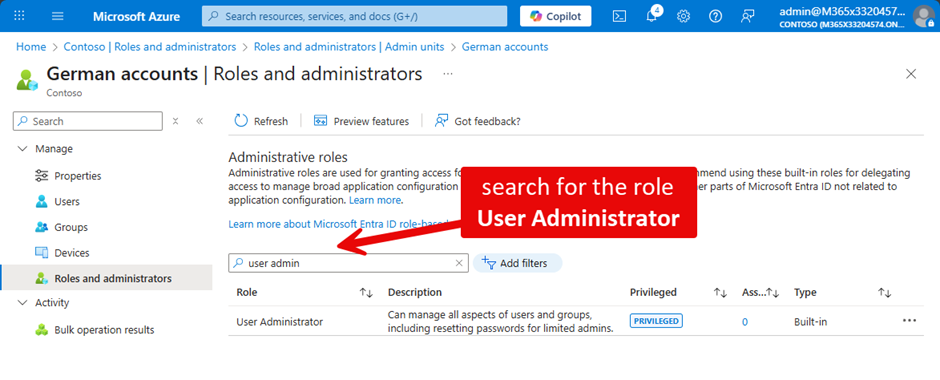Open German accounts breadcrumb
The height and width of the screenshot is (380, 940).
coord(505,46)
